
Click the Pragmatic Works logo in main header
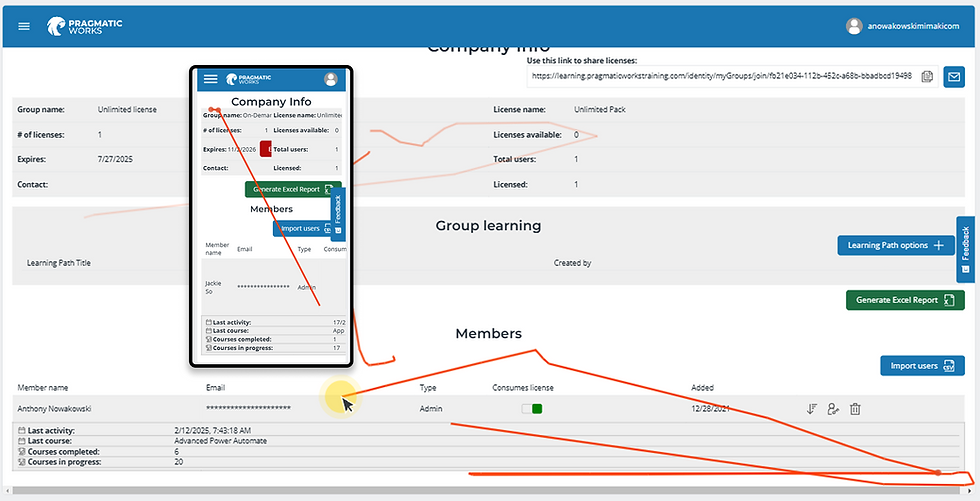pos(84,26)
